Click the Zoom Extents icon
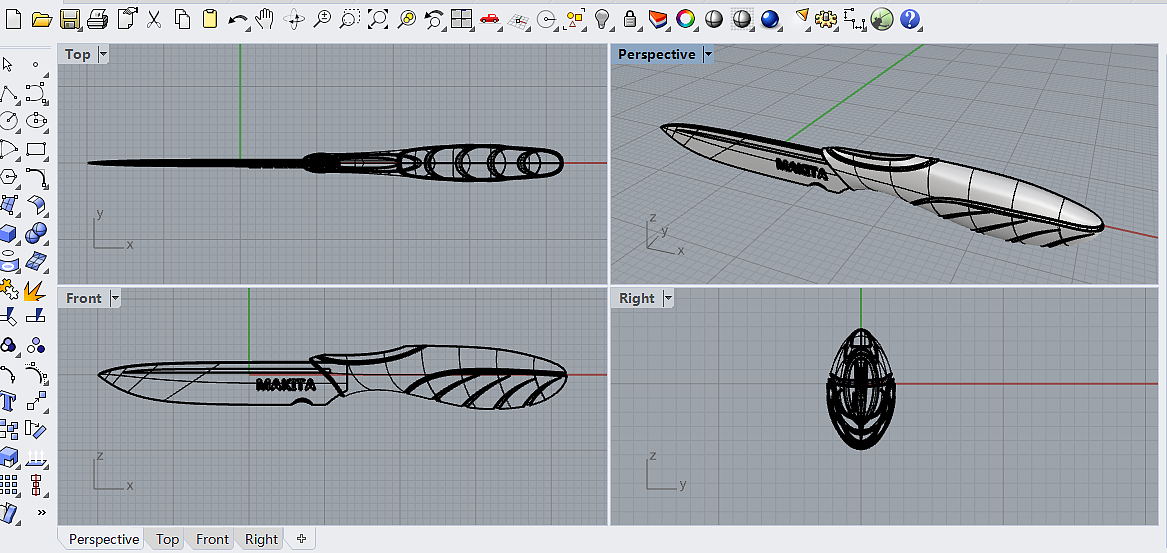The width and height of the screenshot is (1167, 553). click(x=378, y=18)
